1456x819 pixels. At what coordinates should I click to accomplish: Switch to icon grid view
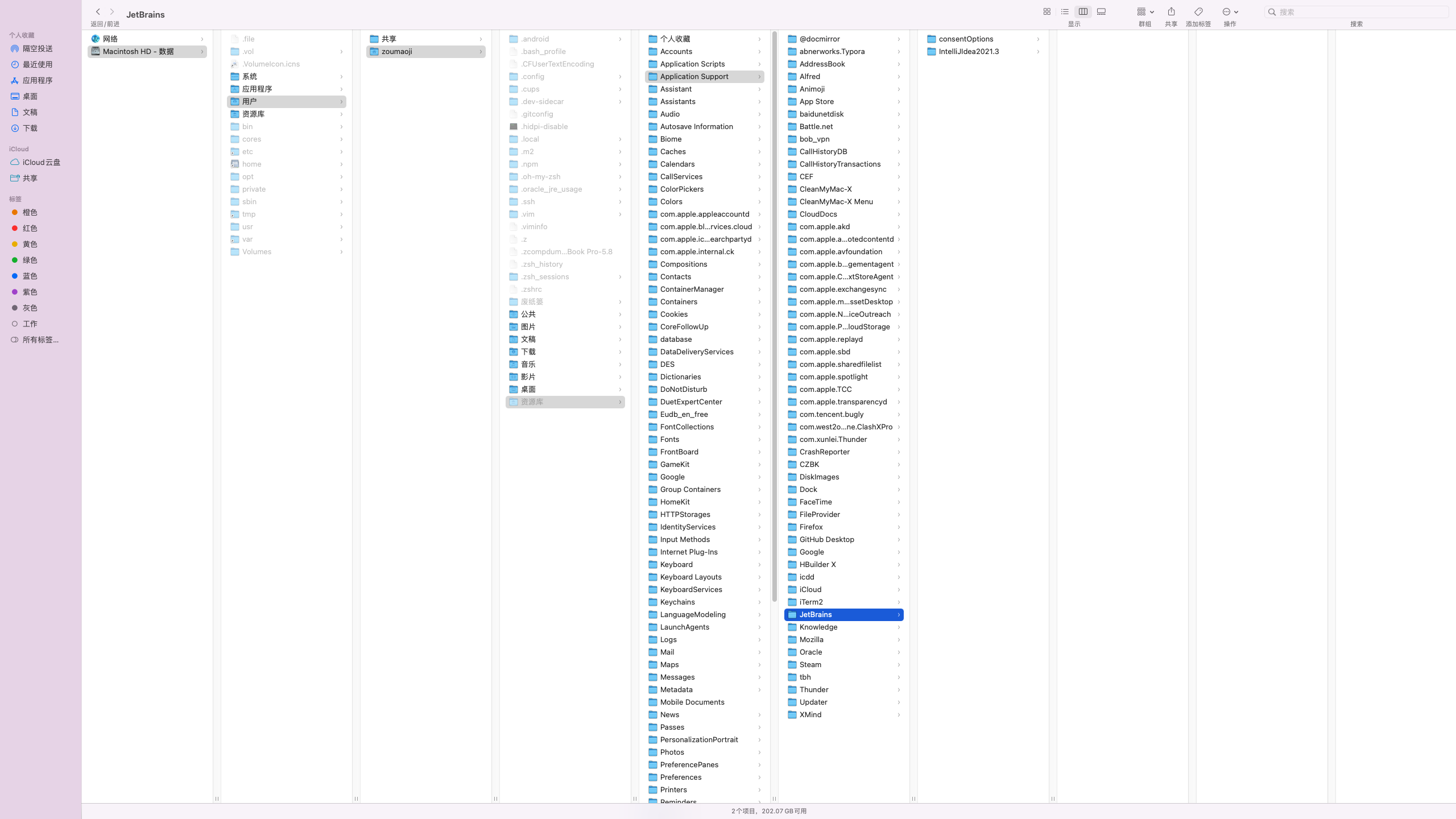1046,11
